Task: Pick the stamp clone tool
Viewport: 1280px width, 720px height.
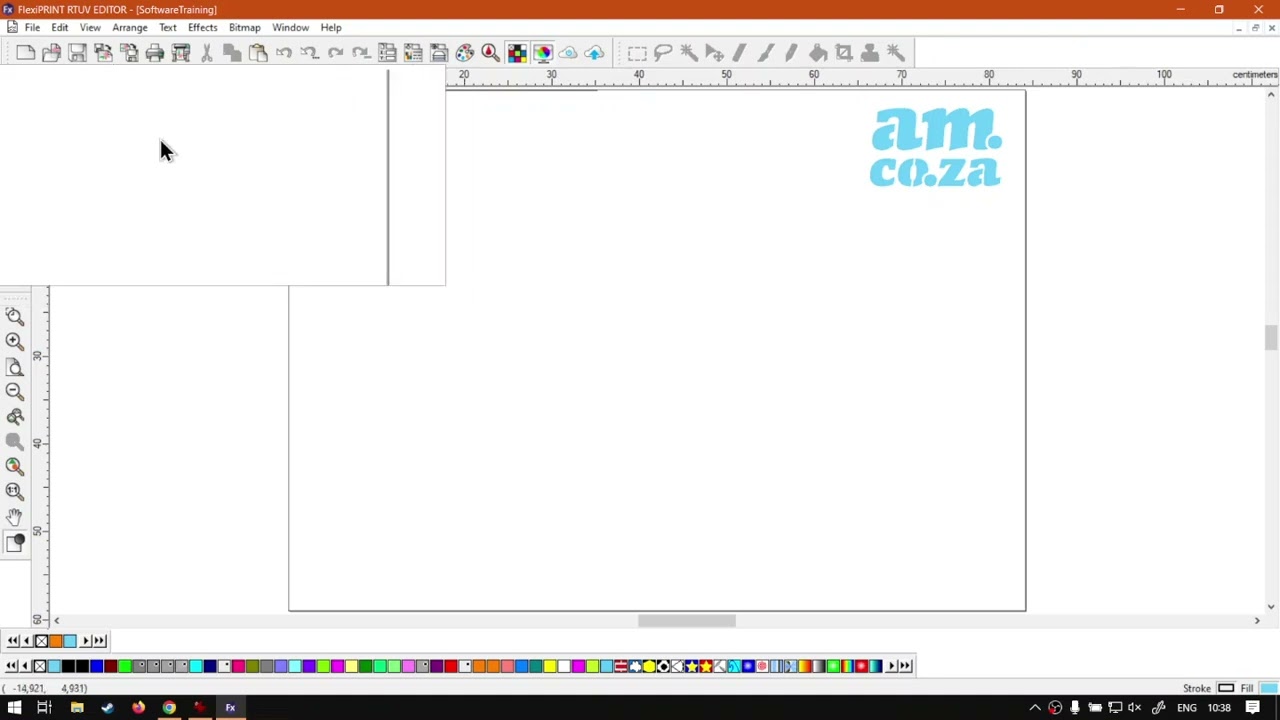Action: 870,53
